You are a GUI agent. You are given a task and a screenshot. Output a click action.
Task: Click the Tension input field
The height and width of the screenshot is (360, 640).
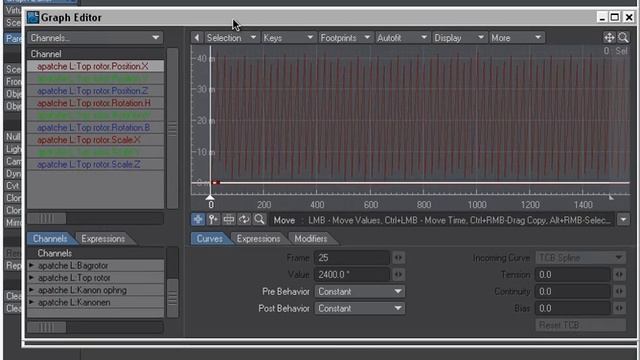[573, 275]
